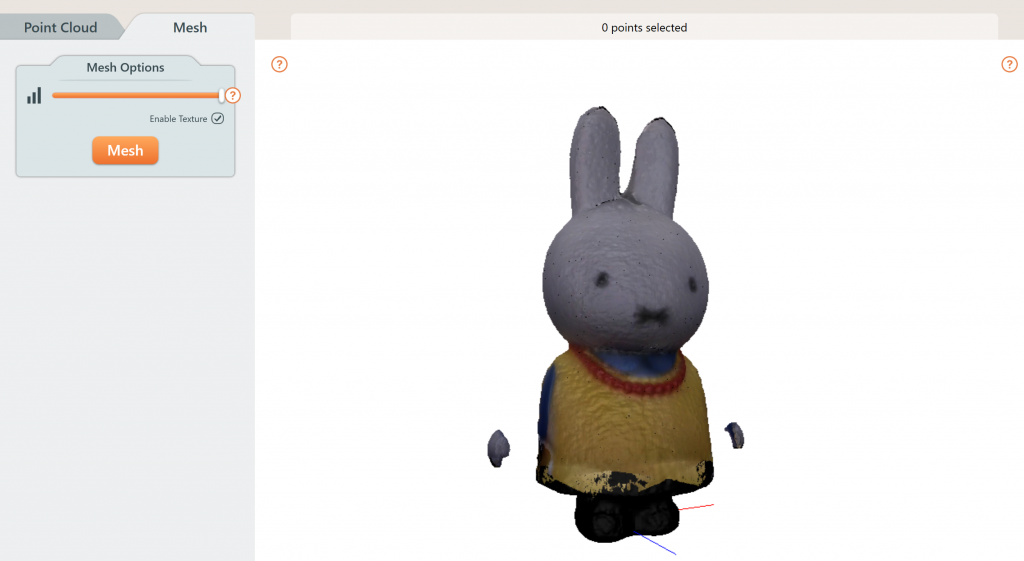Viewport: 1024px width, 561px height.
Task: Click the blue axis line below the model
Action: 656,545
